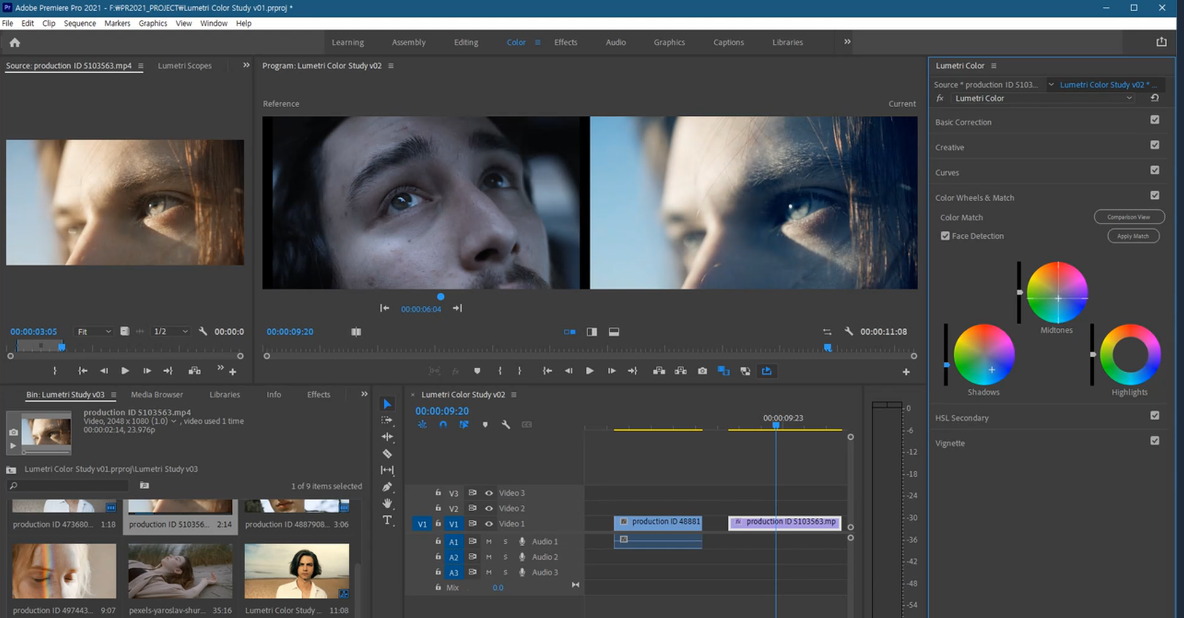The image size is (1184, 618).
Task: Open Source playback resolution 1/2 dropdown
Action: click(x=171, y=332)
